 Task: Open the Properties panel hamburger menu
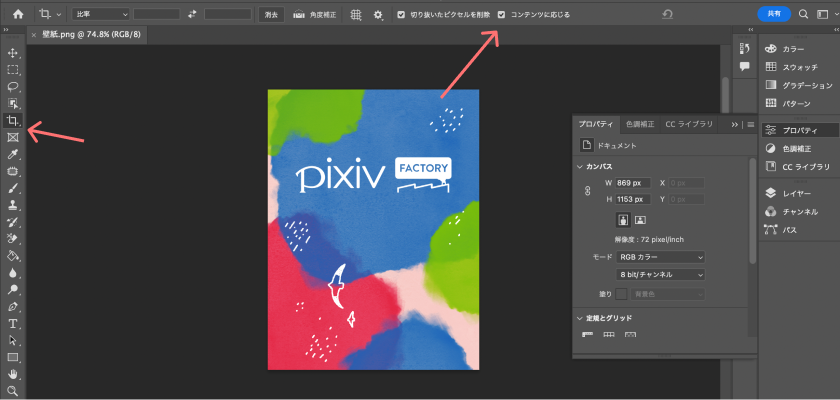(751, 124)
